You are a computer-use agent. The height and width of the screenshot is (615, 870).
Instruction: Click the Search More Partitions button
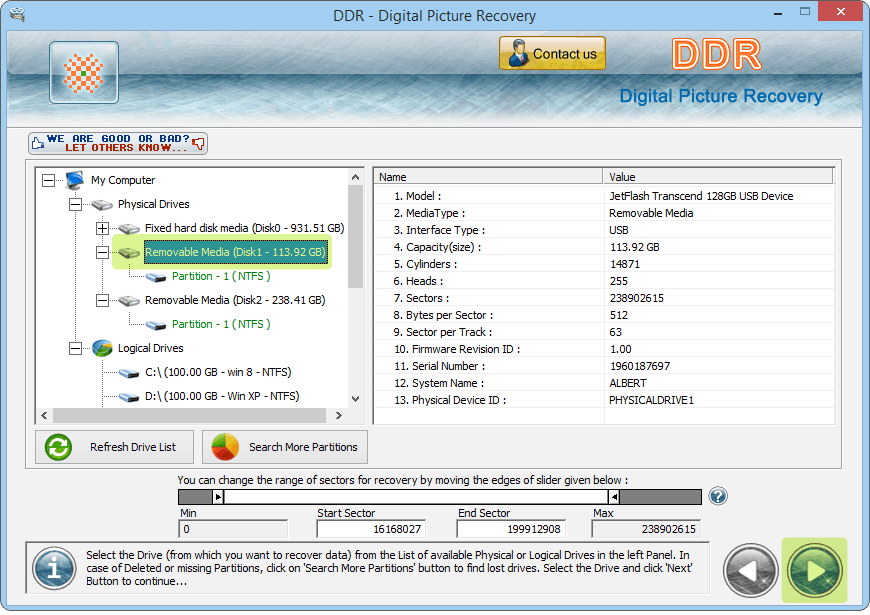coord(285,447)
